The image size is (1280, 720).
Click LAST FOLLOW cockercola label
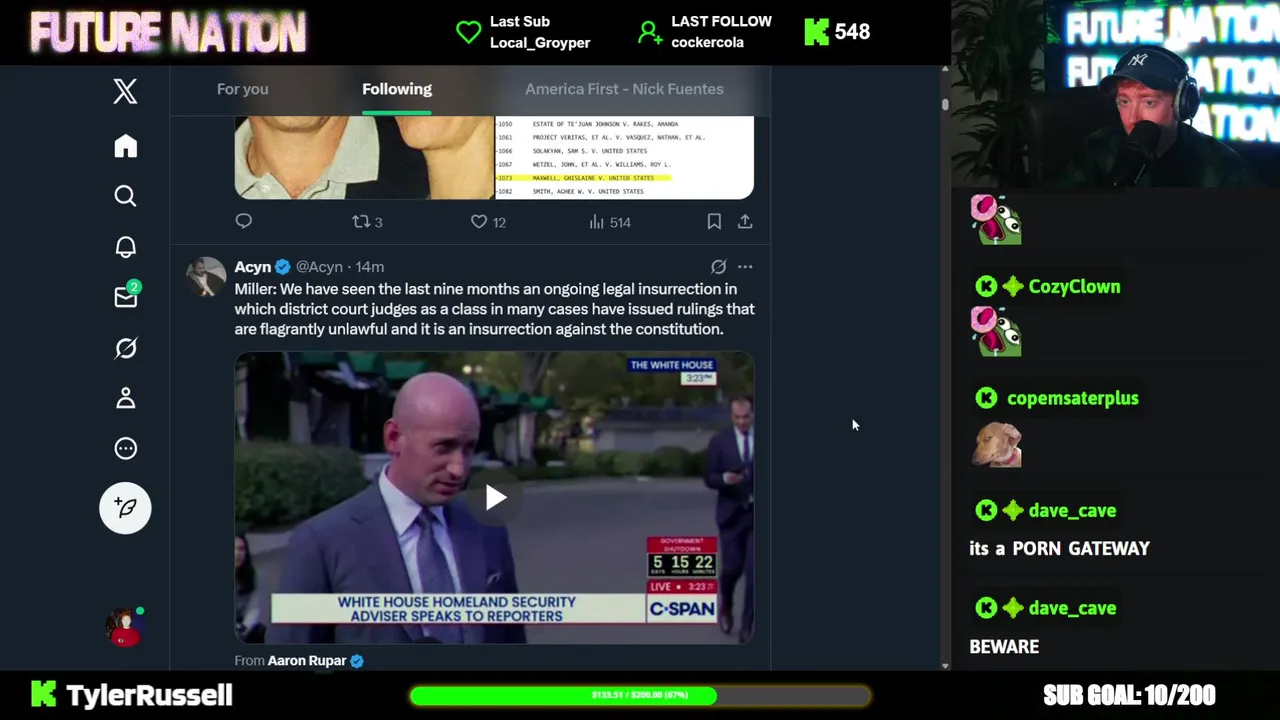tap(721, 32)
